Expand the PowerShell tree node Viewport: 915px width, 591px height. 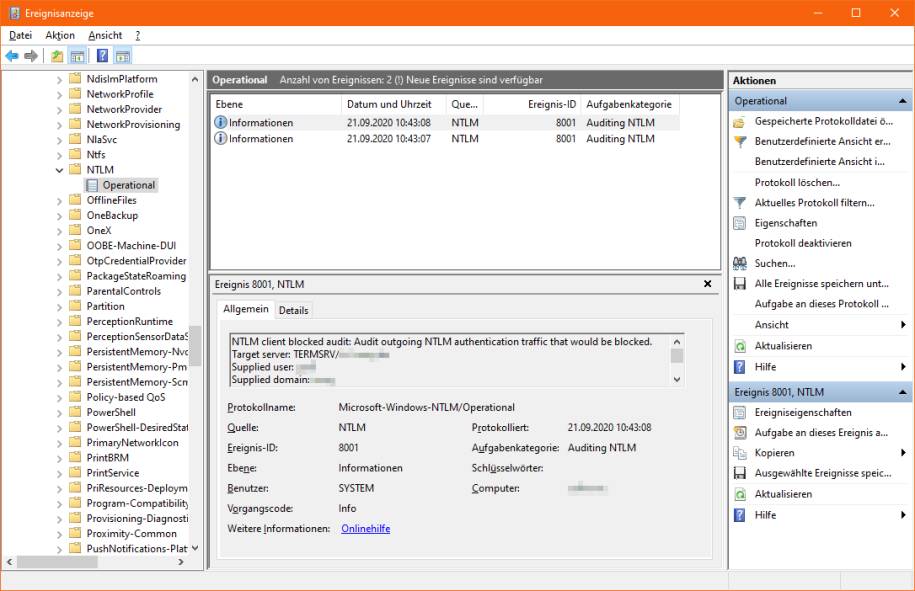point(59,413)
